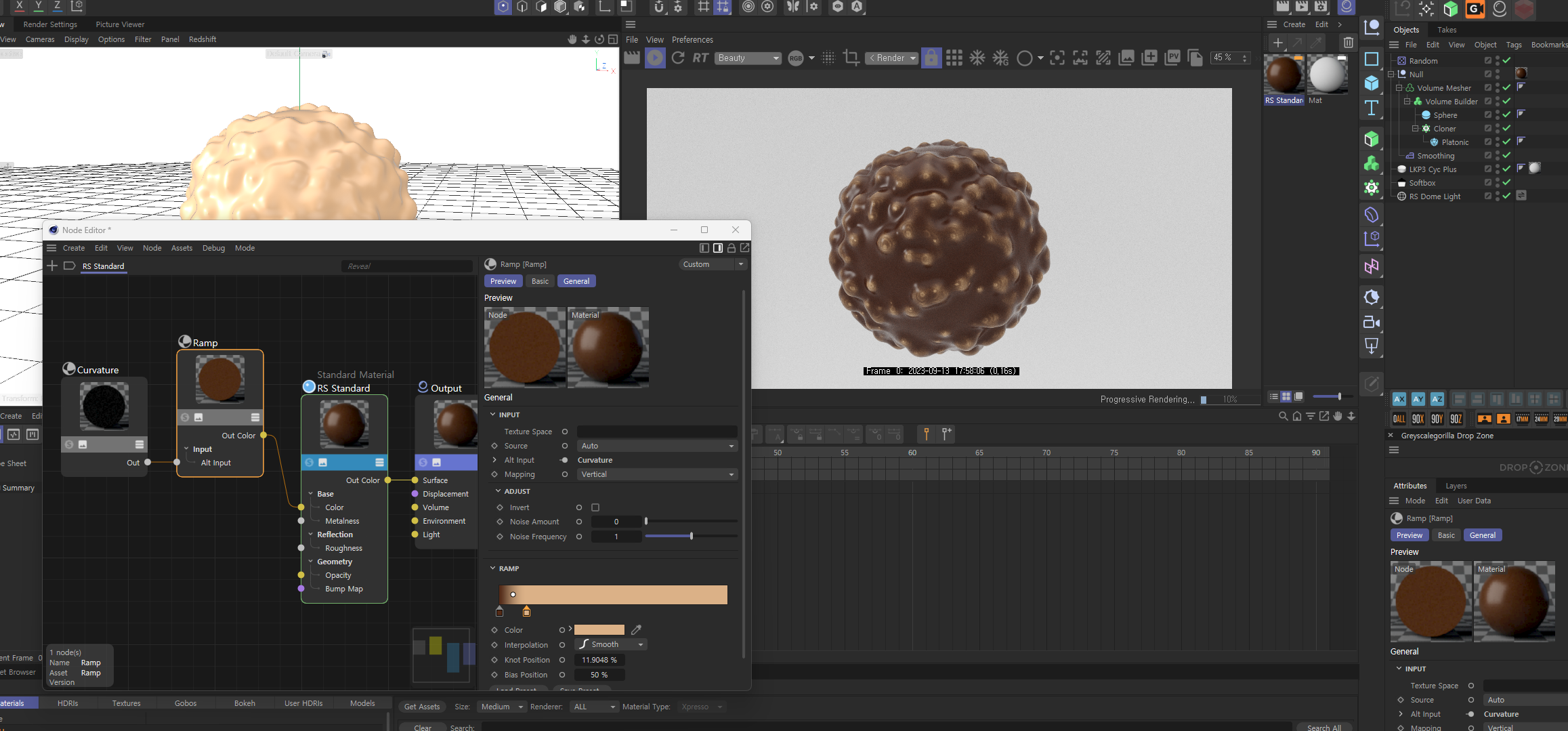Viewport: 1568px width, 731px height.
Task: Click the delete material trash icon
Action: point(1349,43)
